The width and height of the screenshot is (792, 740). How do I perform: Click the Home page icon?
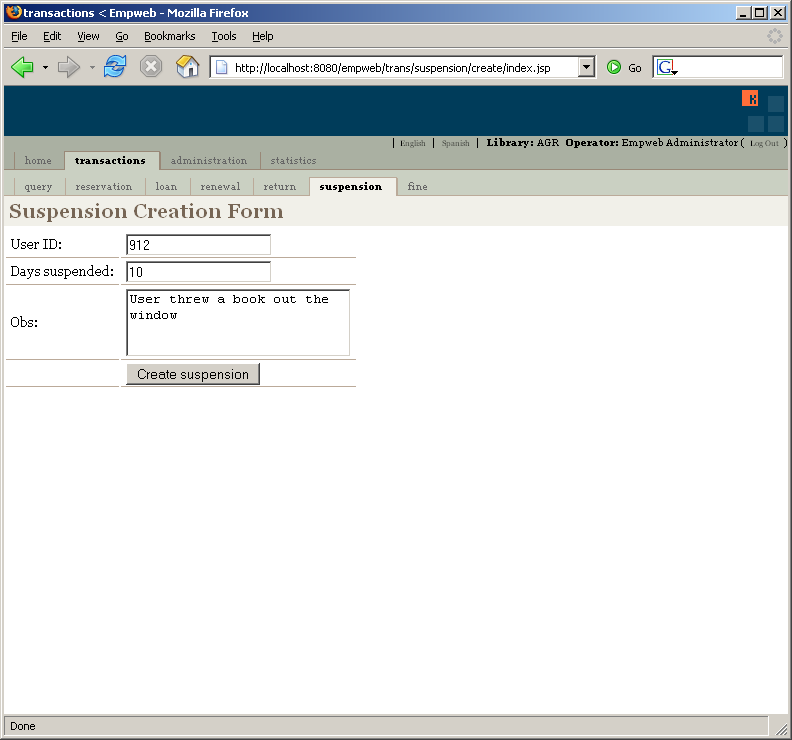tap(187, 67)
